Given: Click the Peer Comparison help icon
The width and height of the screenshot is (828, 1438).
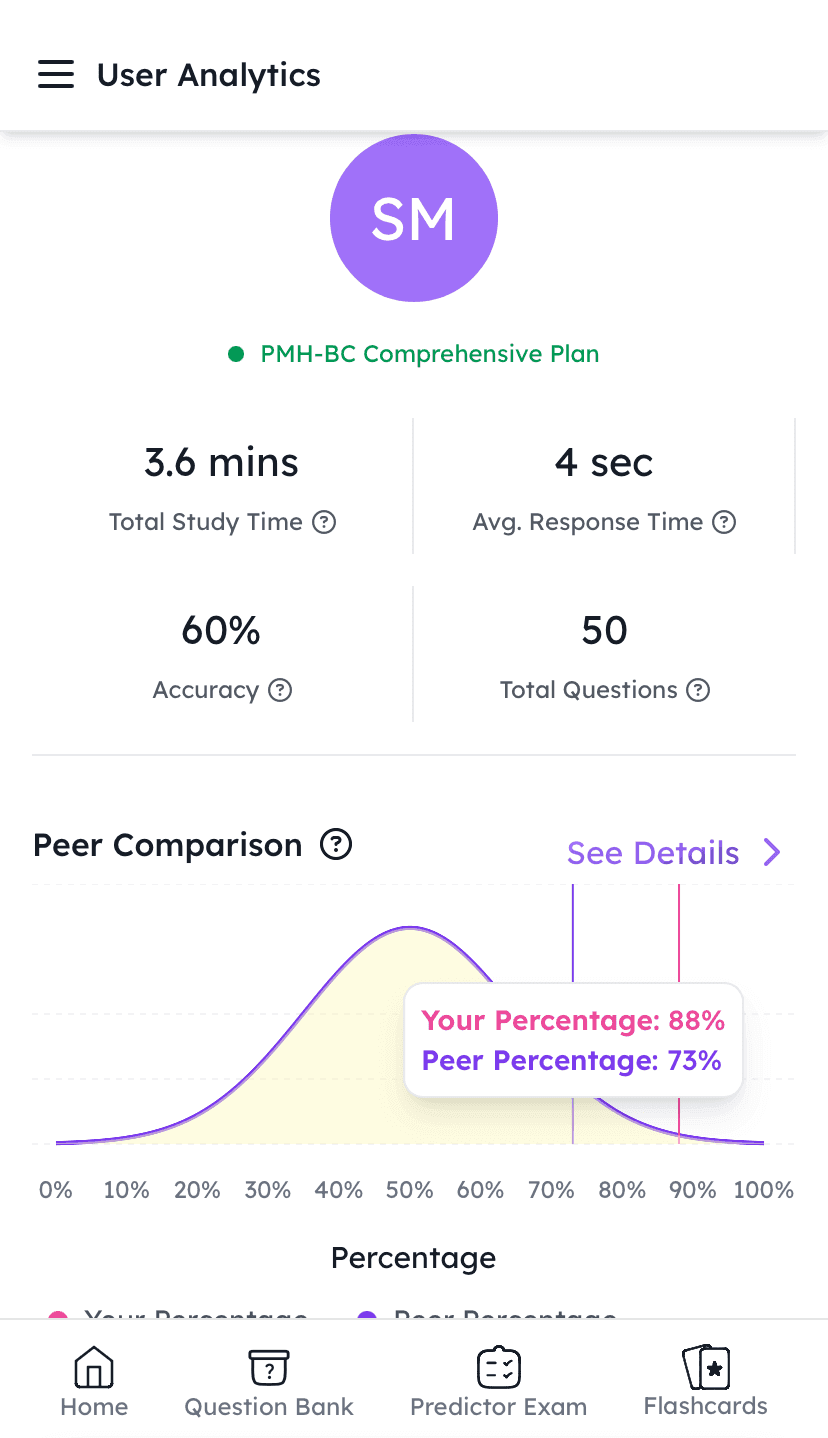Looking at the screenshot, I should click(336, 845).
